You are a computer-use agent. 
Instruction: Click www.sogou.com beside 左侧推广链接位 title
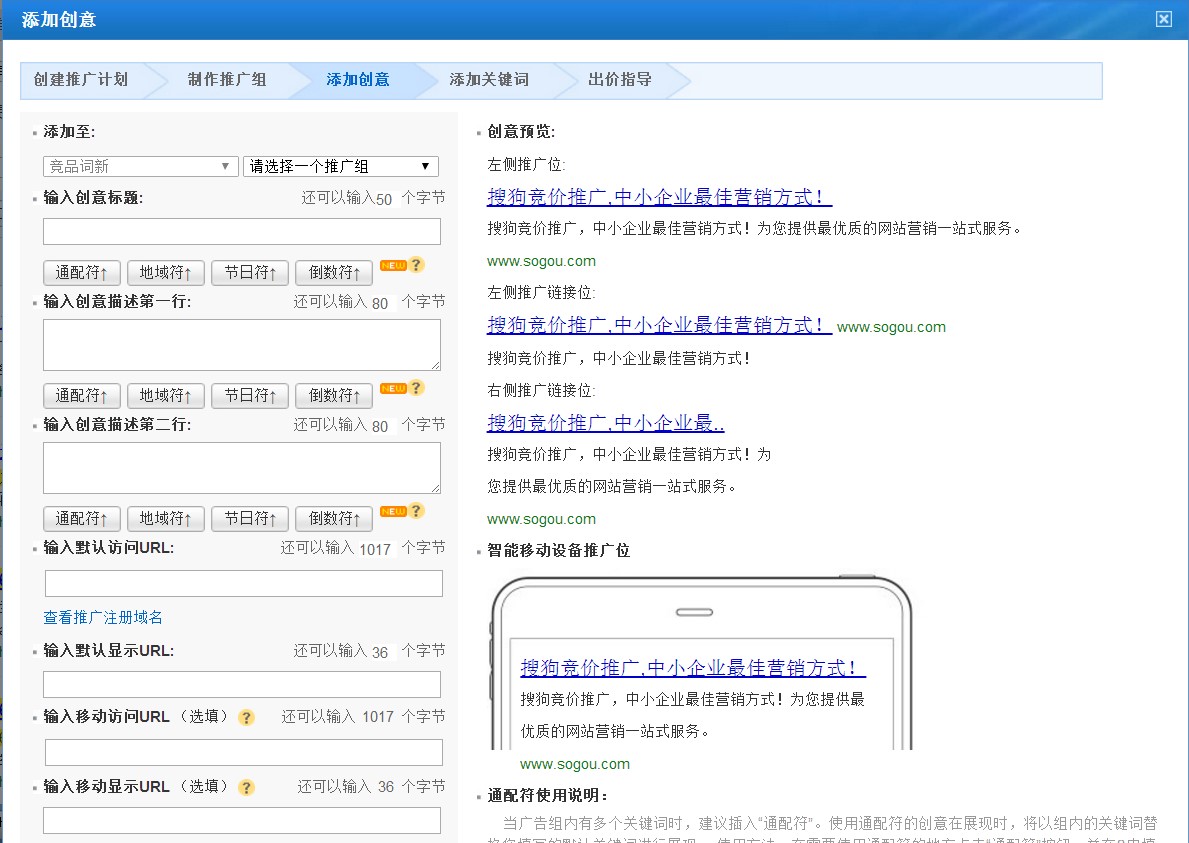pyautogui.click(x=891, y=327)
